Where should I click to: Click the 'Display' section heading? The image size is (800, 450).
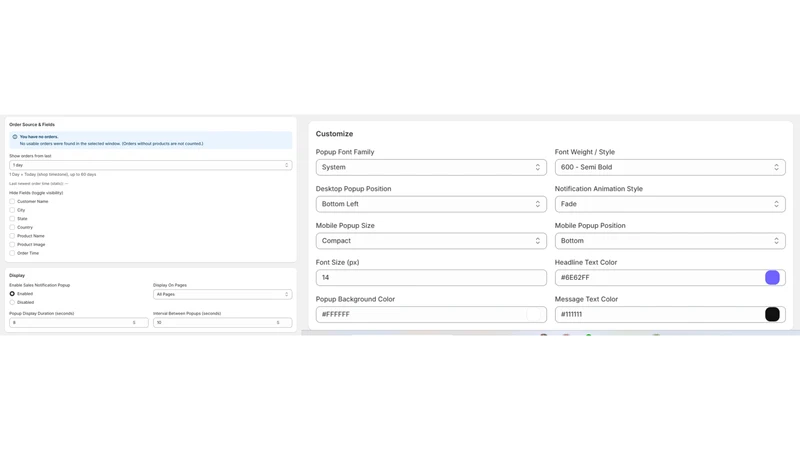pyautogui.click(x=17, y=276)
